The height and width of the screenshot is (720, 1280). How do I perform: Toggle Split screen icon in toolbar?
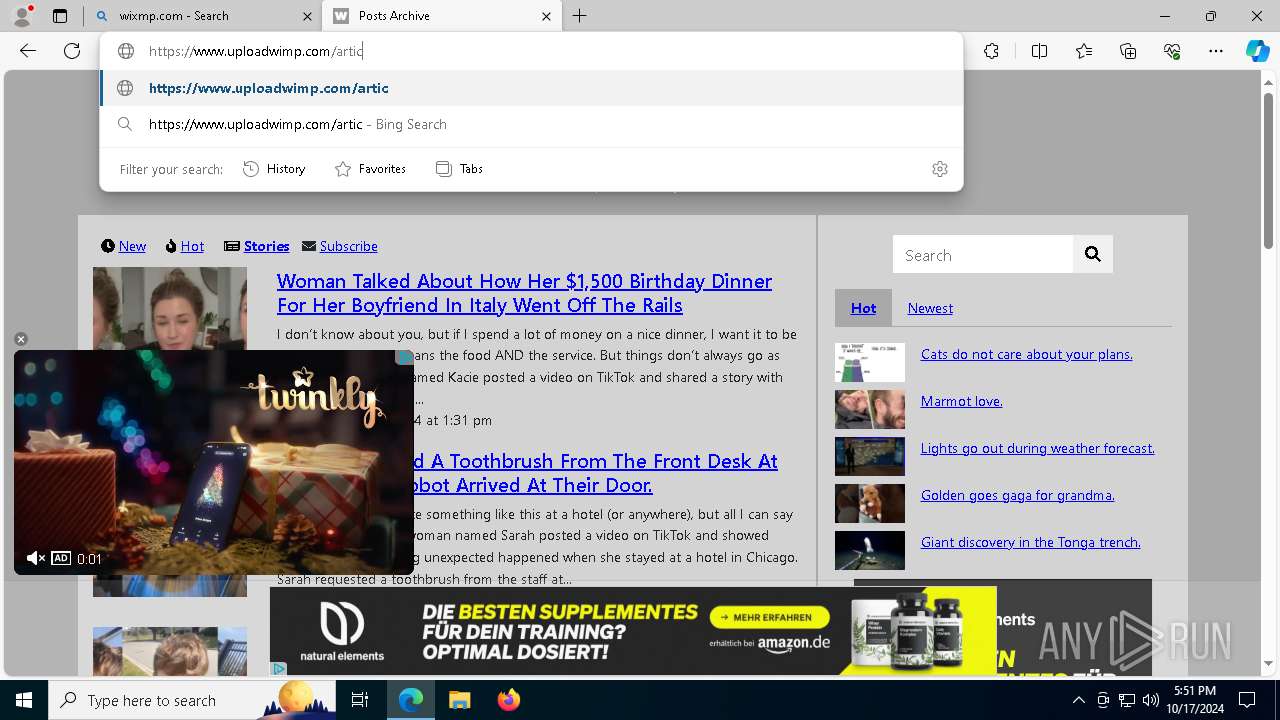tap(1039, 51)
